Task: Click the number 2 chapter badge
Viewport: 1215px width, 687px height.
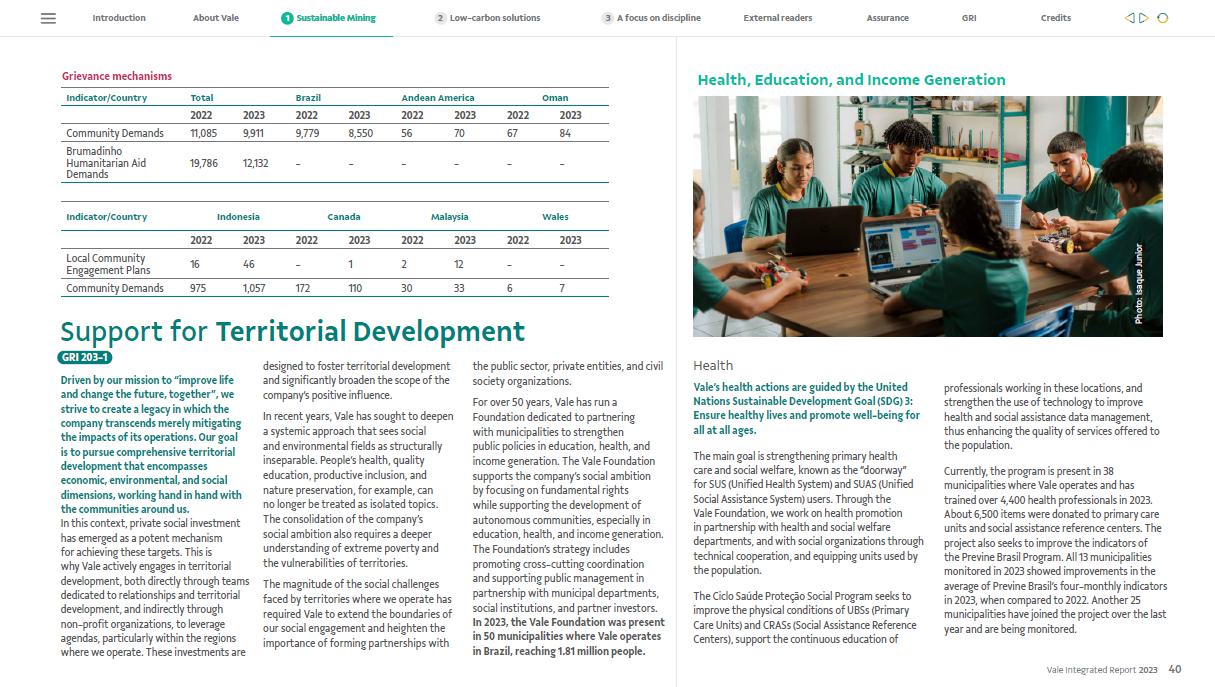Action: (x=440, y=18)
